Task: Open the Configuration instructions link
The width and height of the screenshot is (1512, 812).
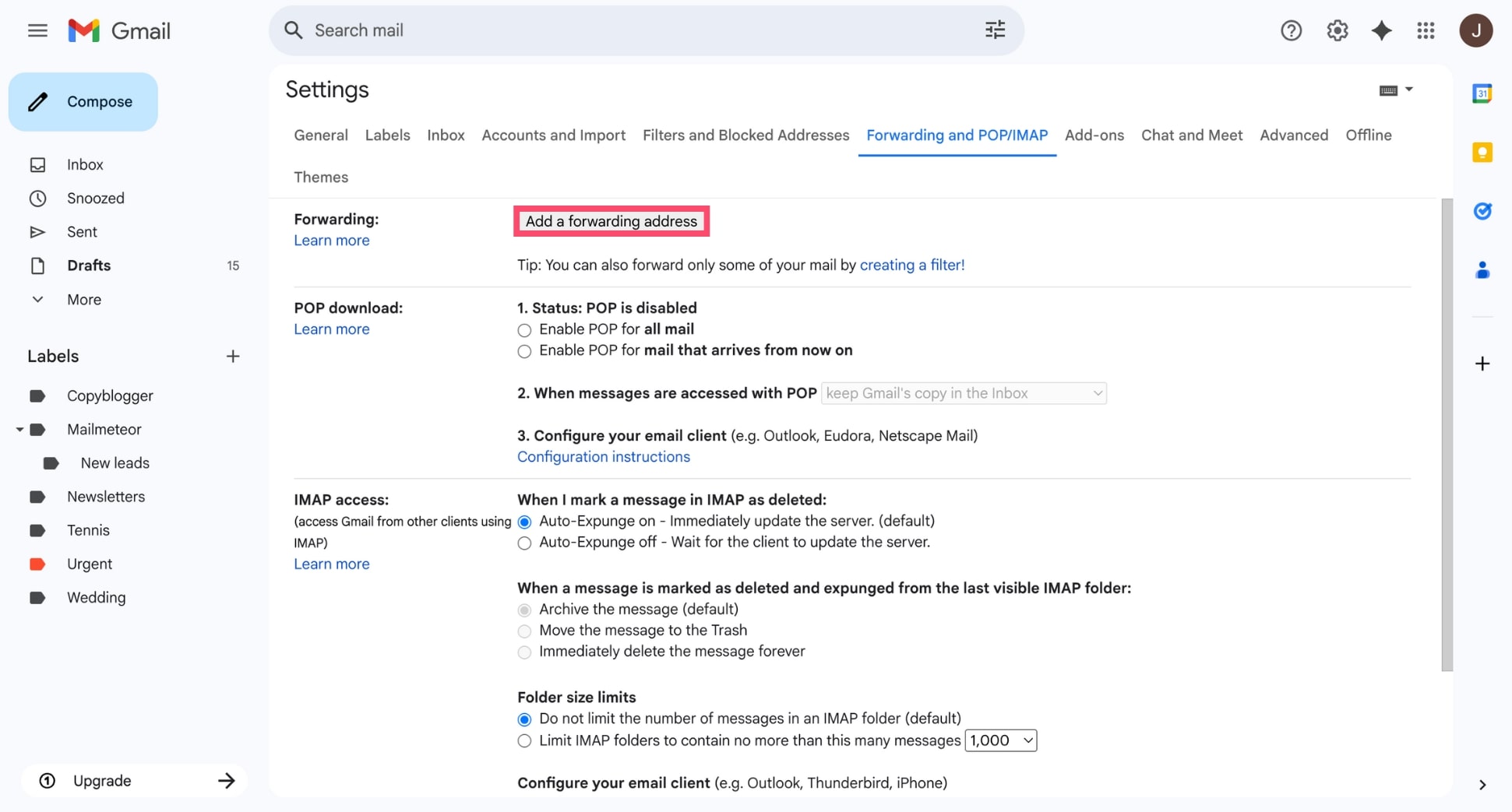Action: point(604,457)
